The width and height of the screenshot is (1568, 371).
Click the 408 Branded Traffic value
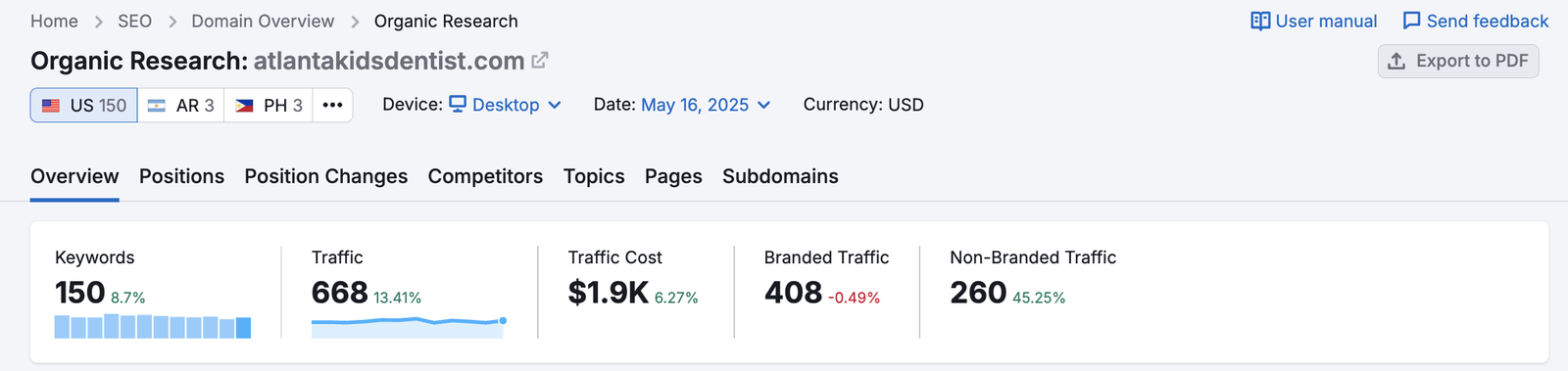[x=793, y=292]
